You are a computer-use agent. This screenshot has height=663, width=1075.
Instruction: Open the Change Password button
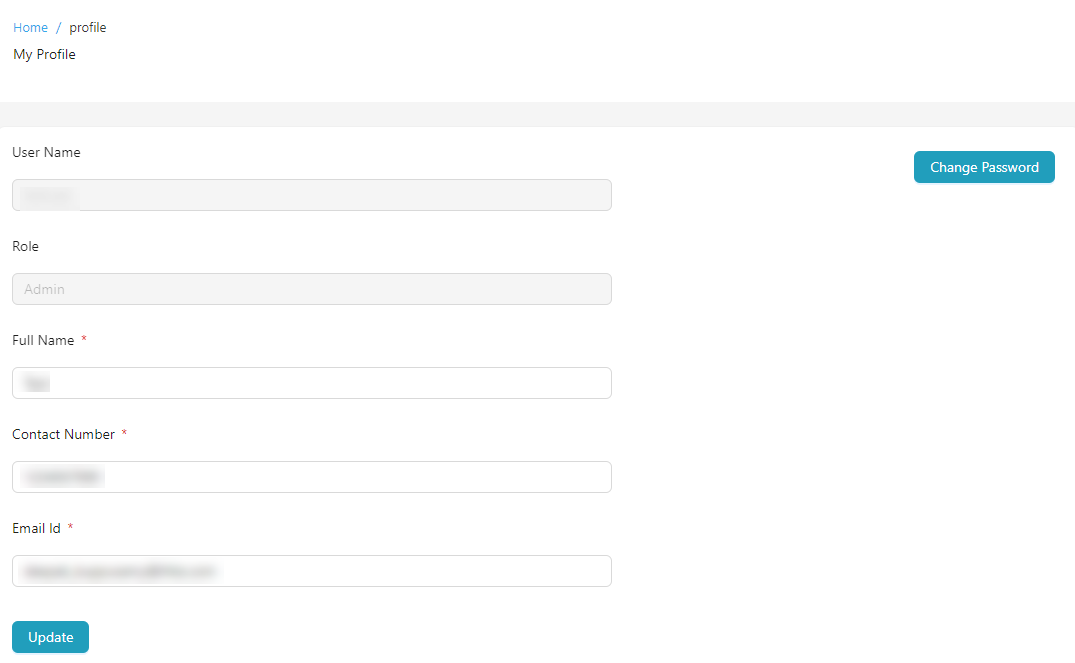[x=983, y=168]
